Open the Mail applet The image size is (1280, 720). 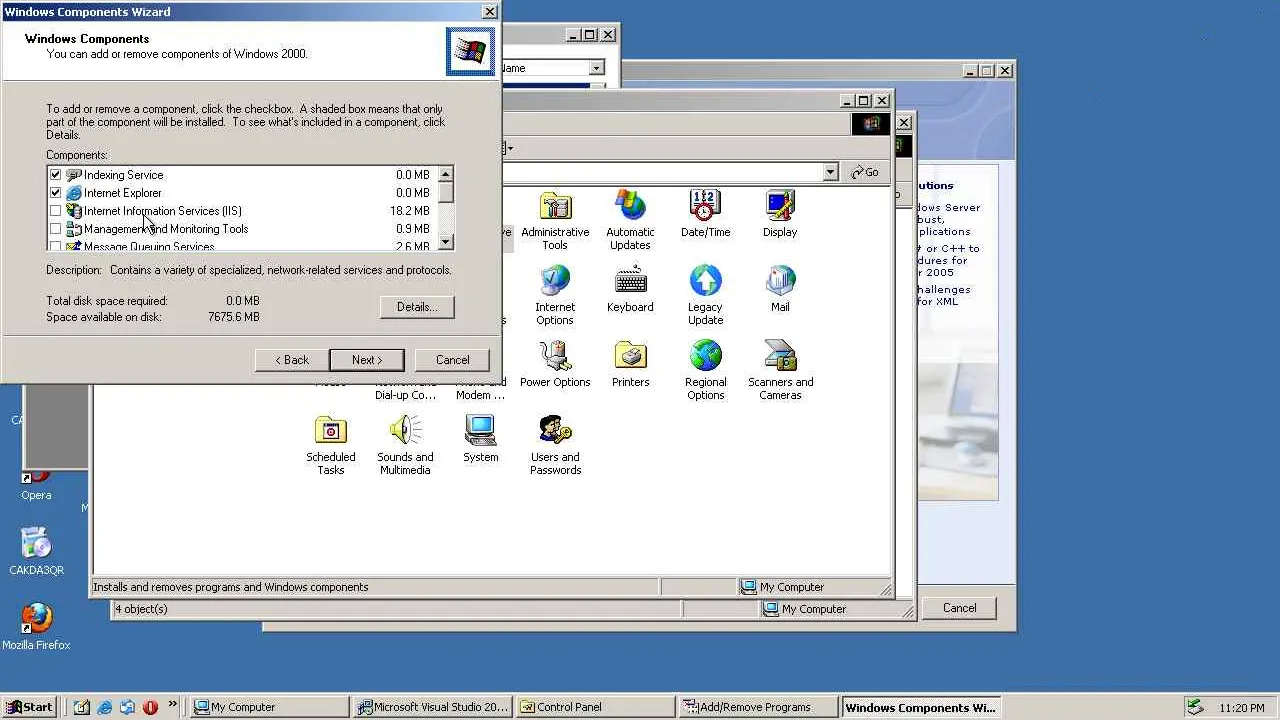coord(780,289)
